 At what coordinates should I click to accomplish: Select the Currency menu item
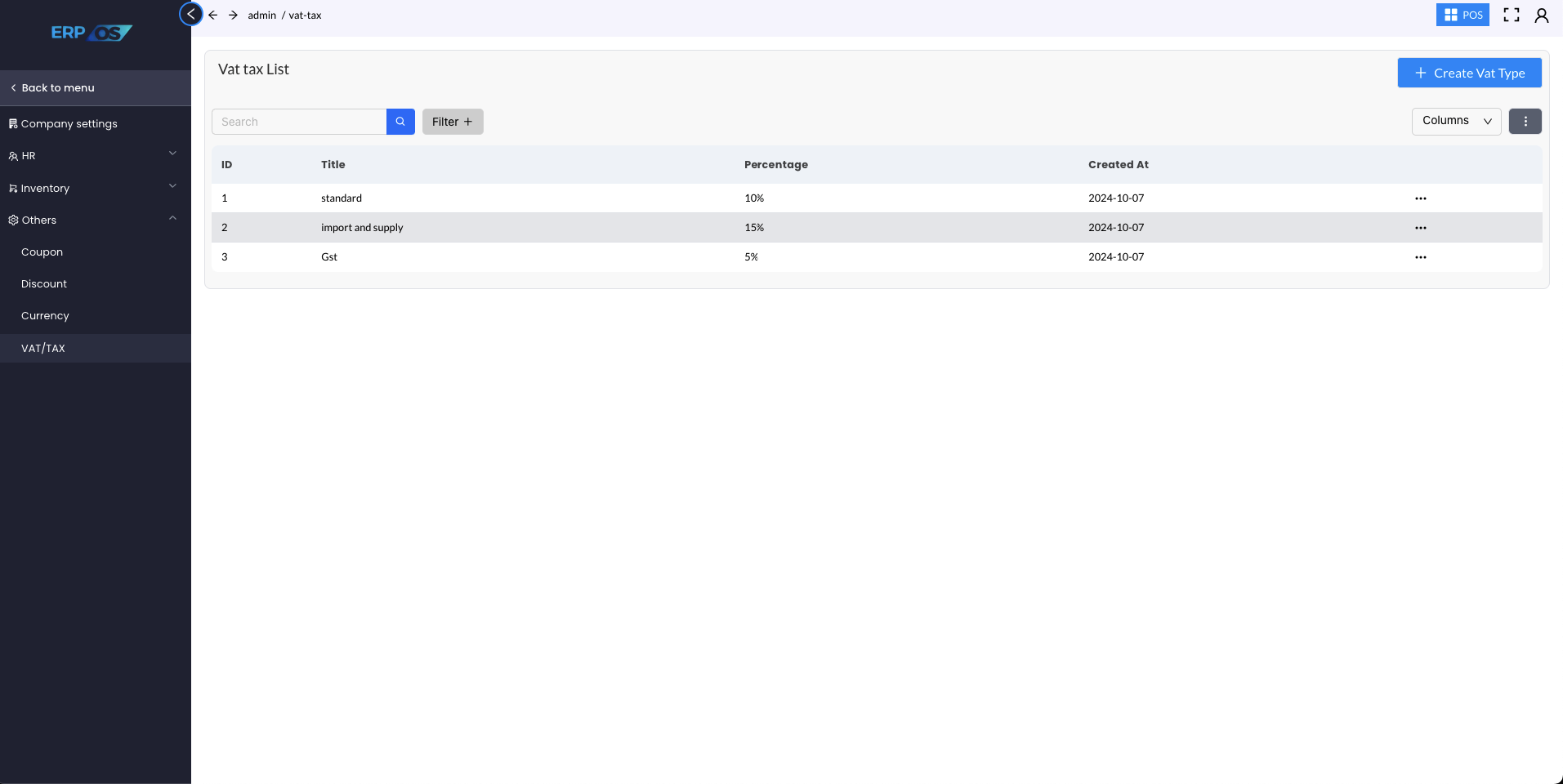(x=45, y=315)
